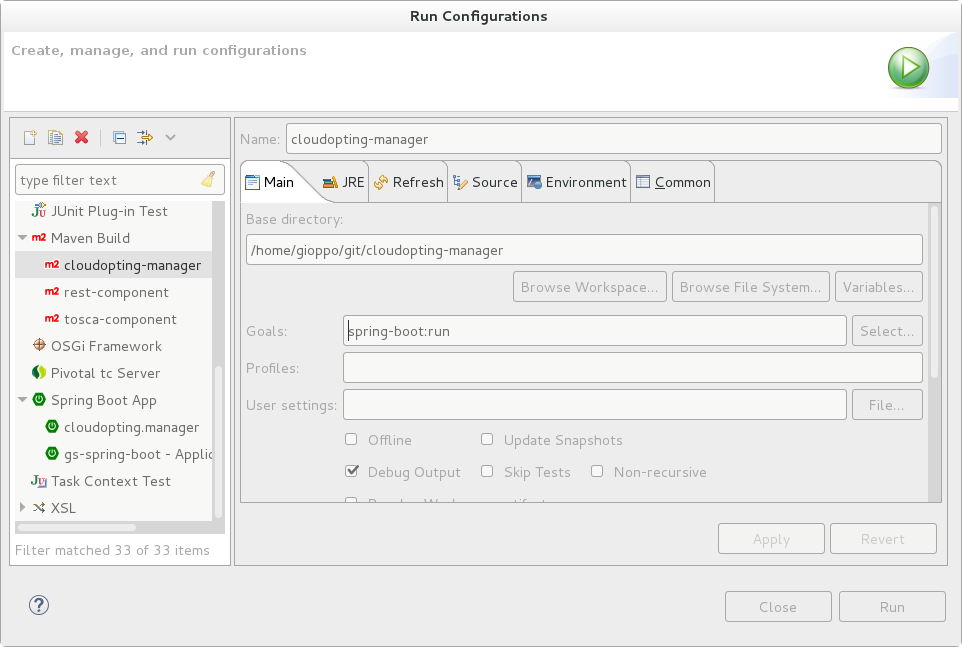Enable Skip Tests checkbox
This screenshot has width=962, height=647.
[x=487, y=471]
